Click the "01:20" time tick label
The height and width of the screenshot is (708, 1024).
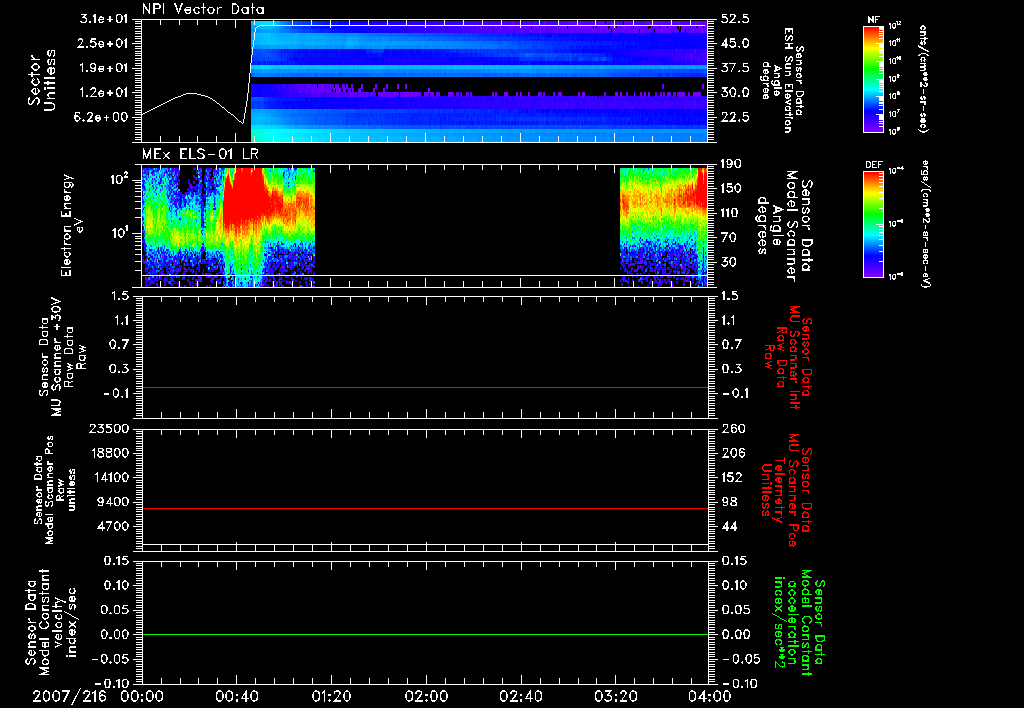331,696
